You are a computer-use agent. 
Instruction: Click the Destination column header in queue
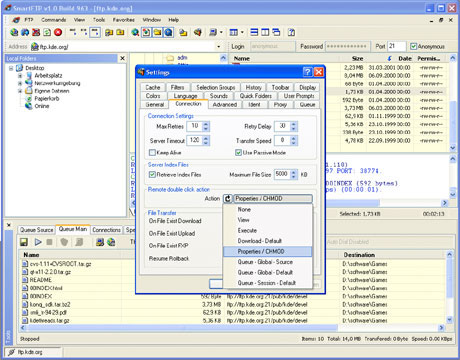pos(393,255)
